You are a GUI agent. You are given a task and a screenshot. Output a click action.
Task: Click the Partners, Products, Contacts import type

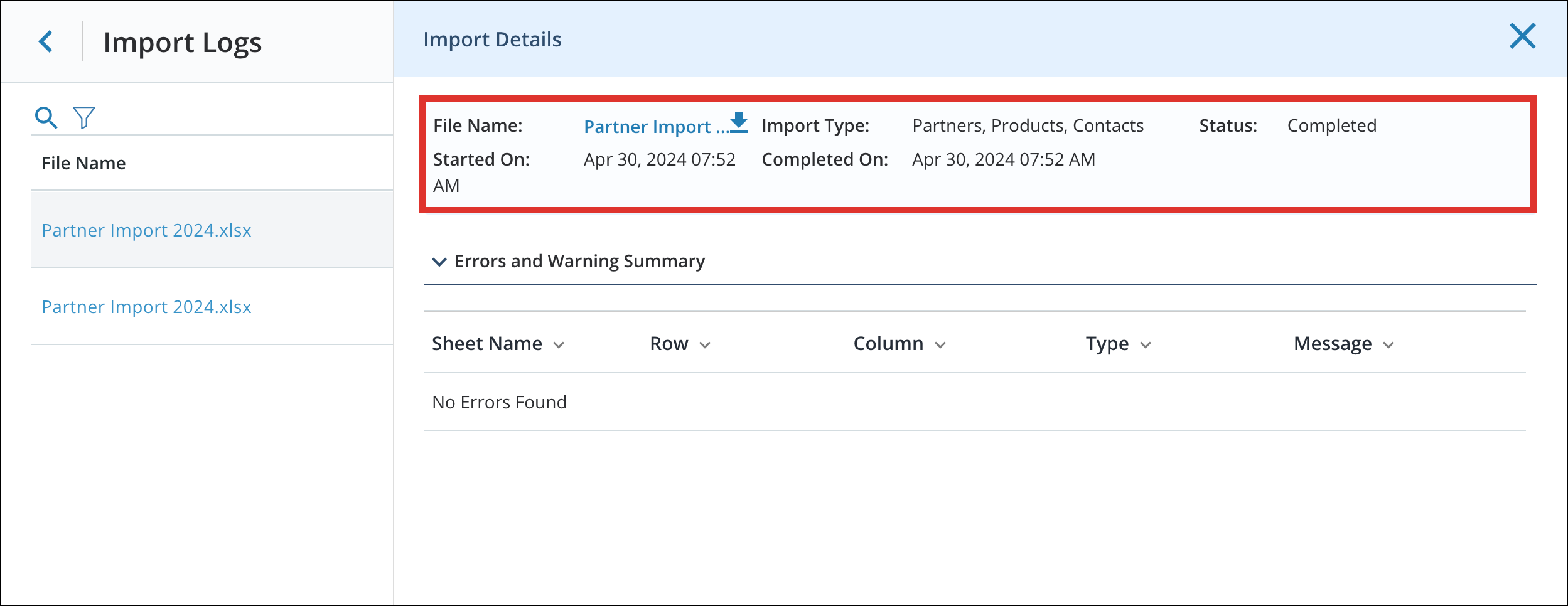tap(1028, 125)
